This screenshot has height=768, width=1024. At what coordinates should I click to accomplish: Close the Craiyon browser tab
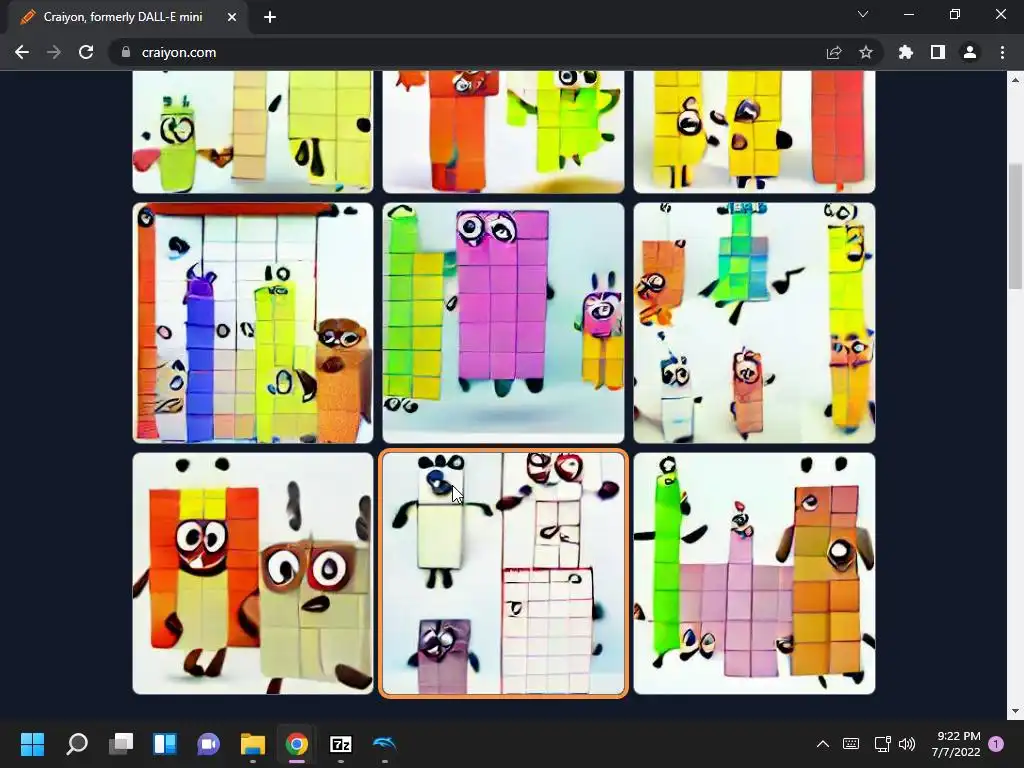[232, 17]
